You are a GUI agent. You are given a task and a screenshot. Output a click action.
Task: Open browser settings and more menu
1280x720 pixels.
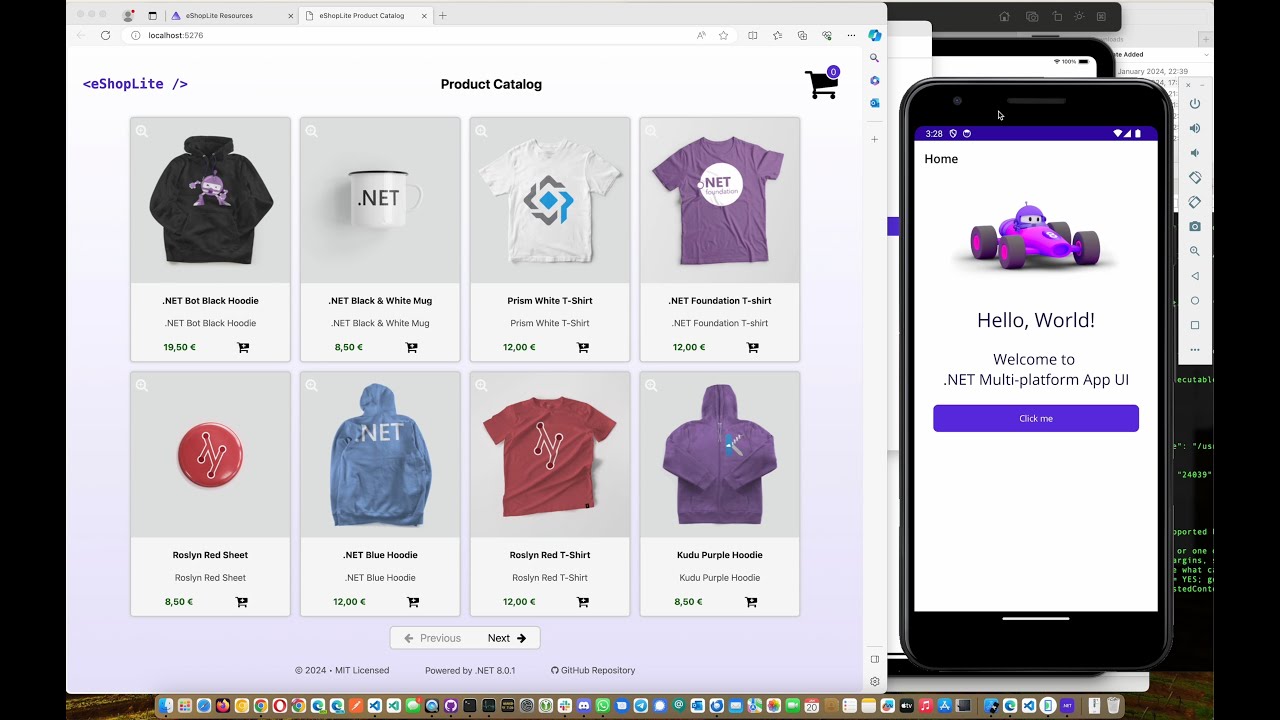point(851,35)
